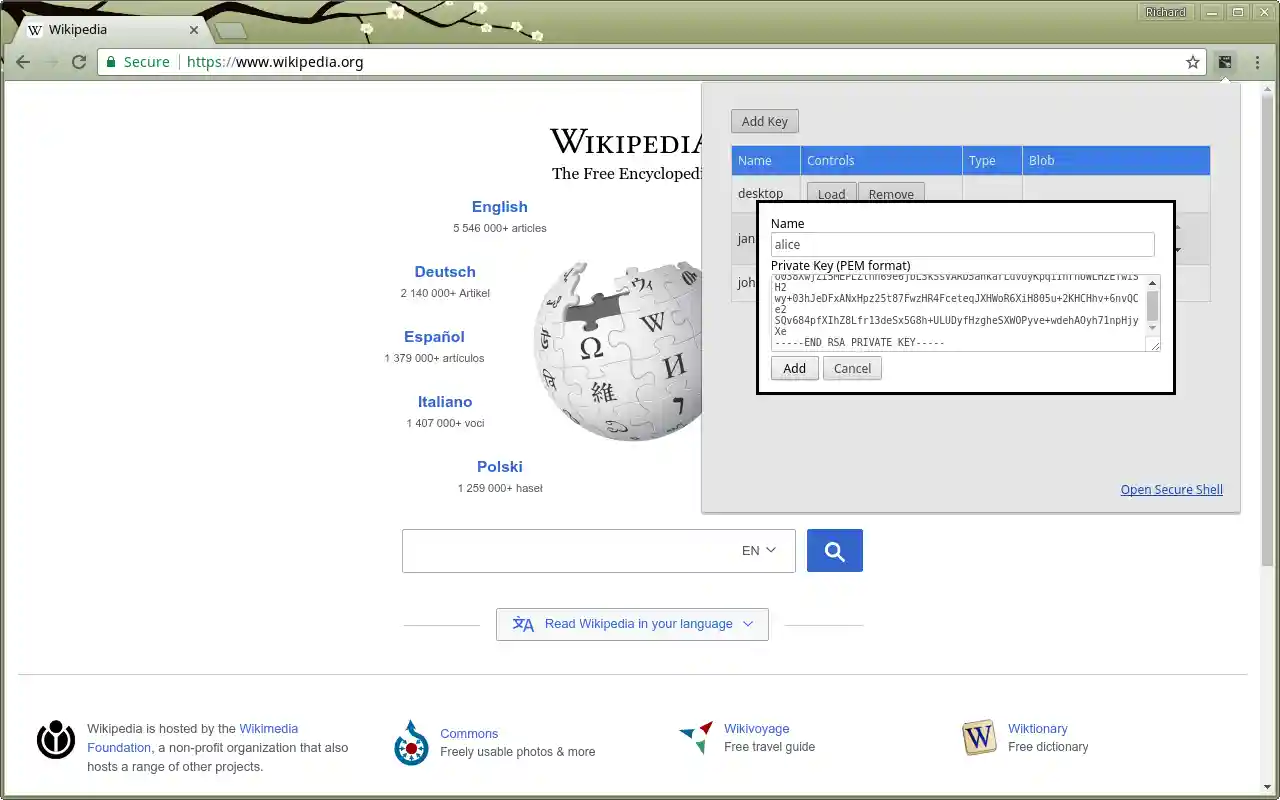The width and height of the screenshot is (1280, 800).
Task: Click the blue search magnifier button
Action: click(x=834, y=550)
